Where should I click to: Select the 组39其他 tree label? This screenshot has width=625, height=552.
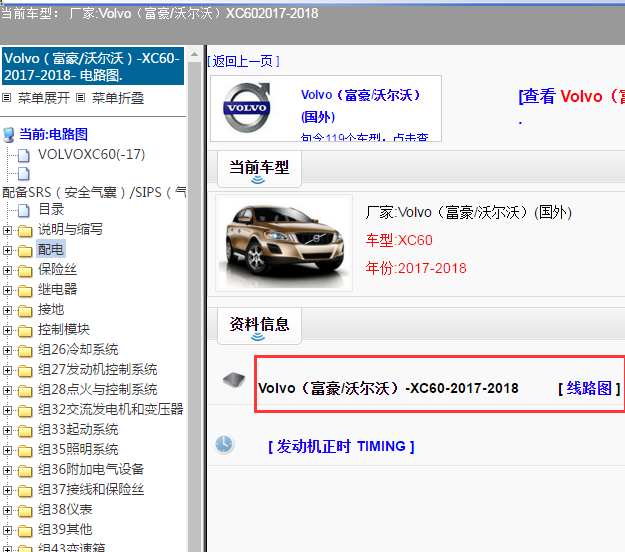(x=65, y=530)
